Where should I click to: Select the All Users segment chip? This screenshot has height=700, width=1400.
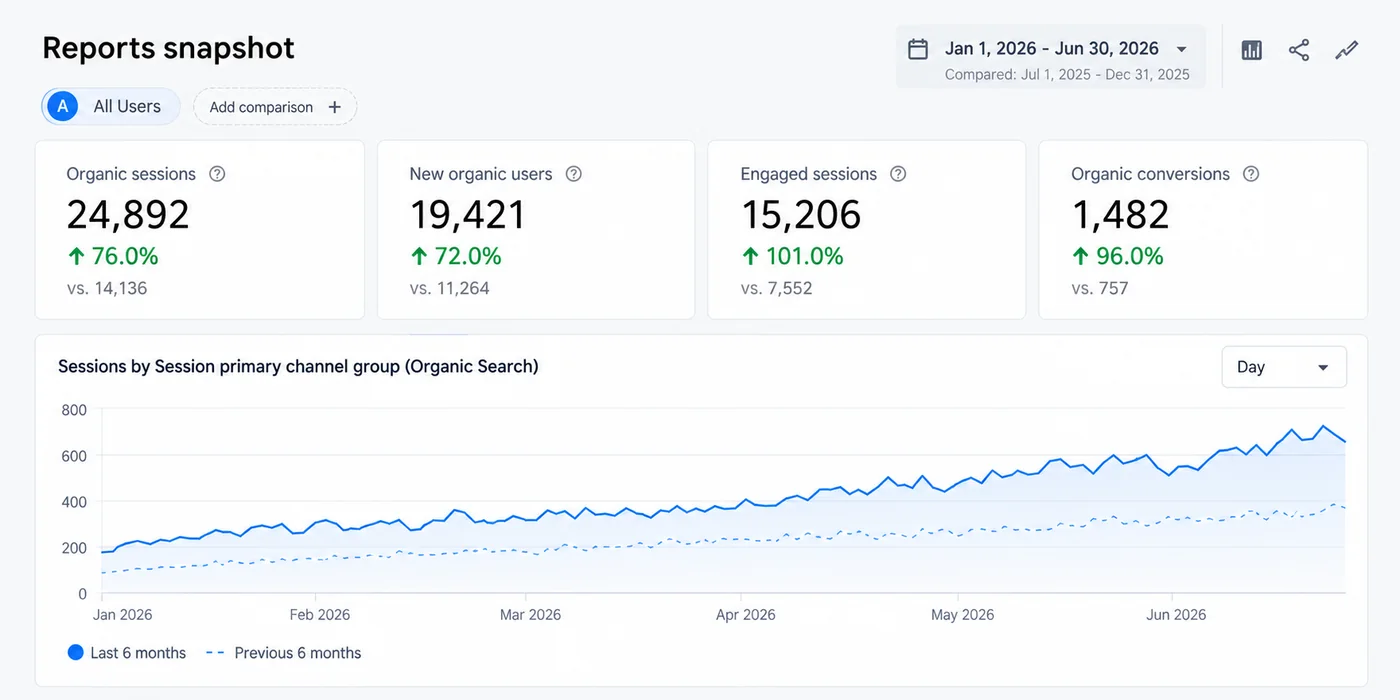click(x=111, y=106)
